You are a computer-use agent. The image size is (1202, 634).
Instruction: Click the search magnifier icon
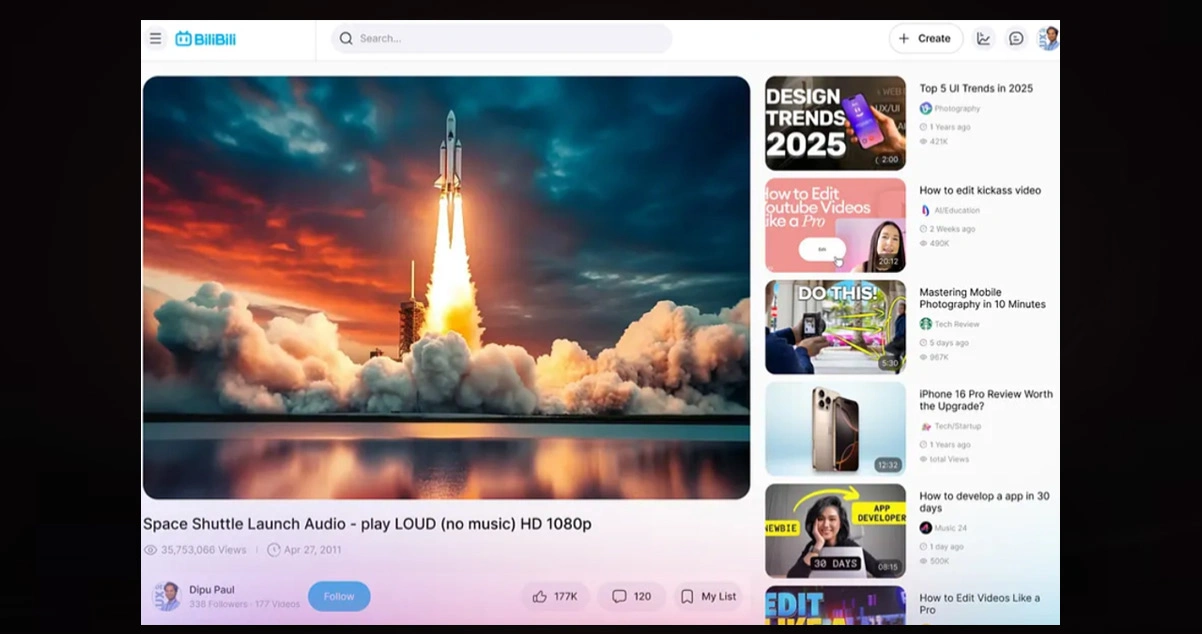click(346, 39)
